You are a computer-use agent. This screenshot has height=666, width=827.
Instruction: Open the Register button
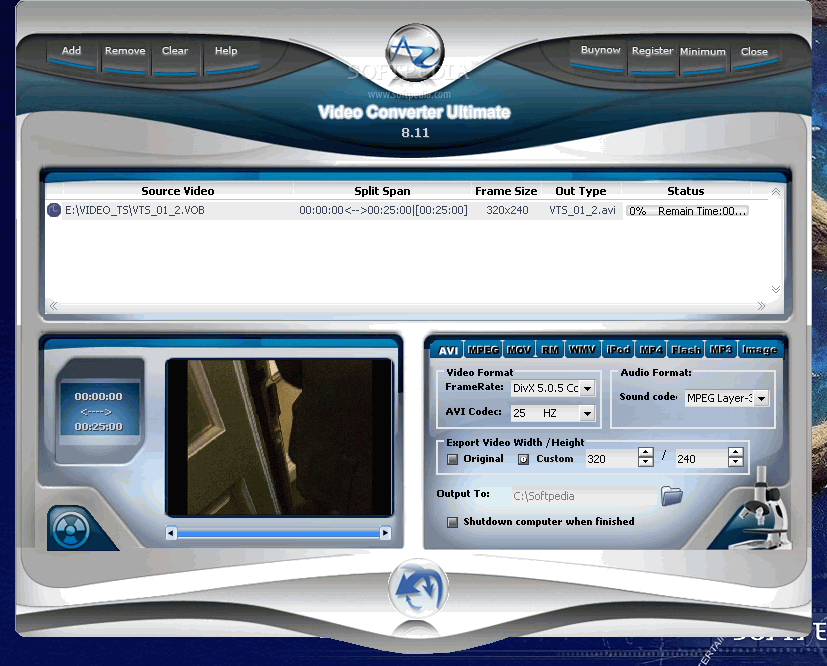[x=652, y=51]
